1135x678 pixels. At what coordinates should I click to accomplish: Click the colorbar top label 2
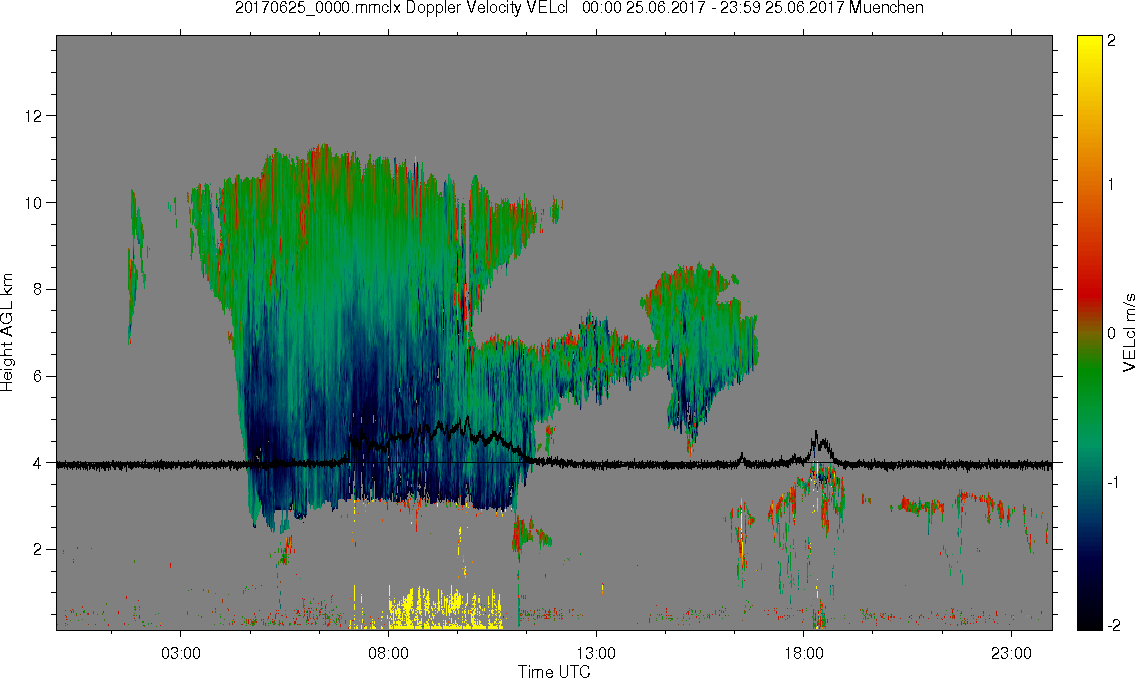1113,41
